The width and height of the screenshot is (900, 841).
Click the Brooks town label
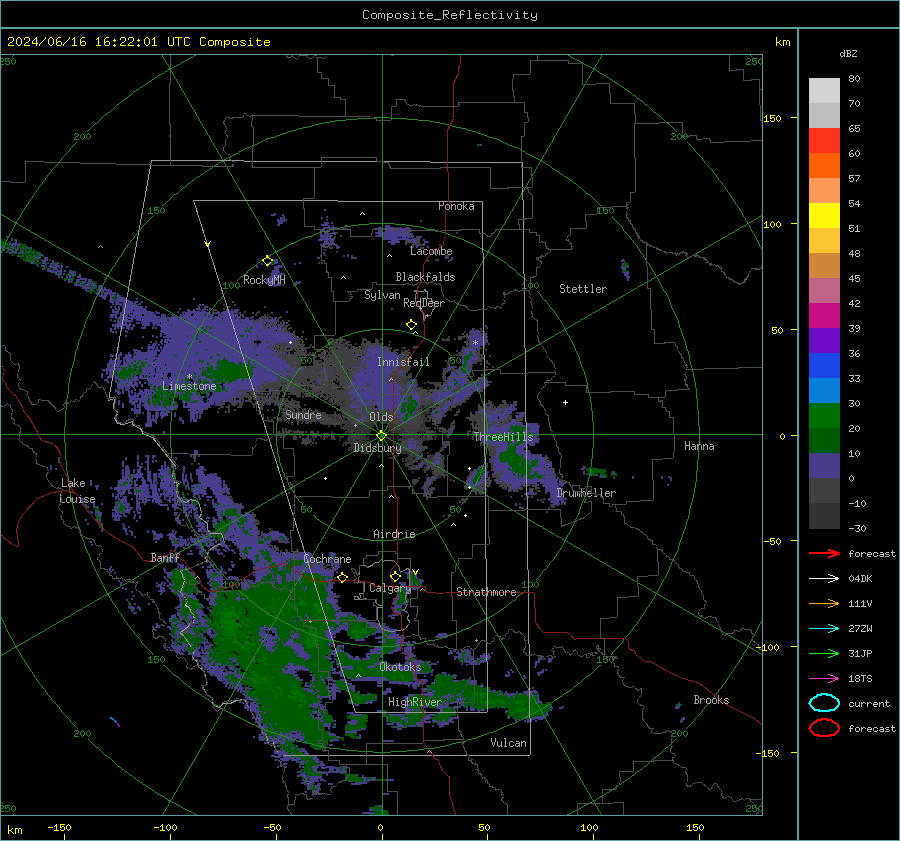pyautogui.click(x=711, y=700)
